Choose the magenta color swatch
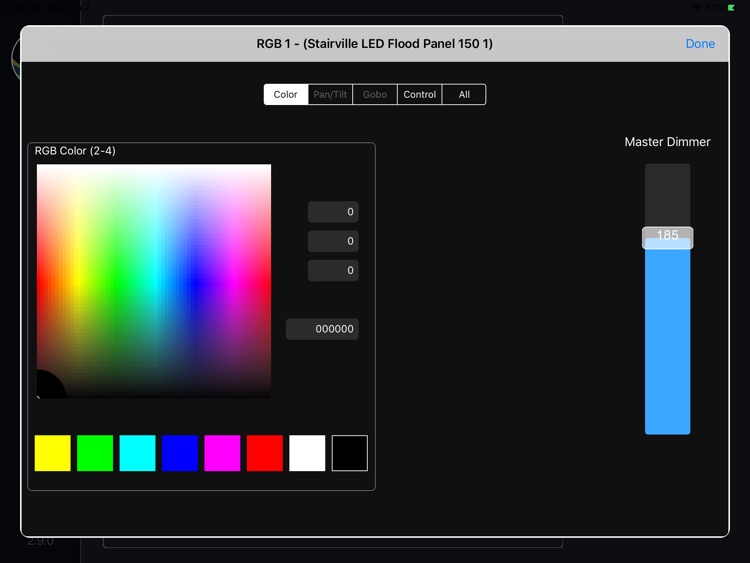Viewport: 750px width, 563px height. click(x=222, y=453)
